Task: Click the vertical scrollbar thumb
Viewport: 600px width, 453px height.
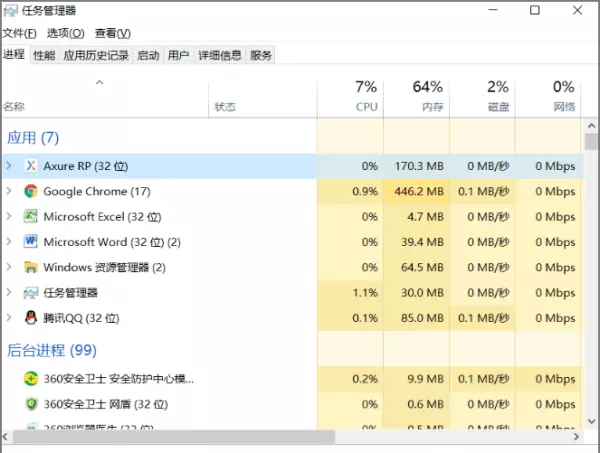Action: pyautogui.click(x=592, y=142)
